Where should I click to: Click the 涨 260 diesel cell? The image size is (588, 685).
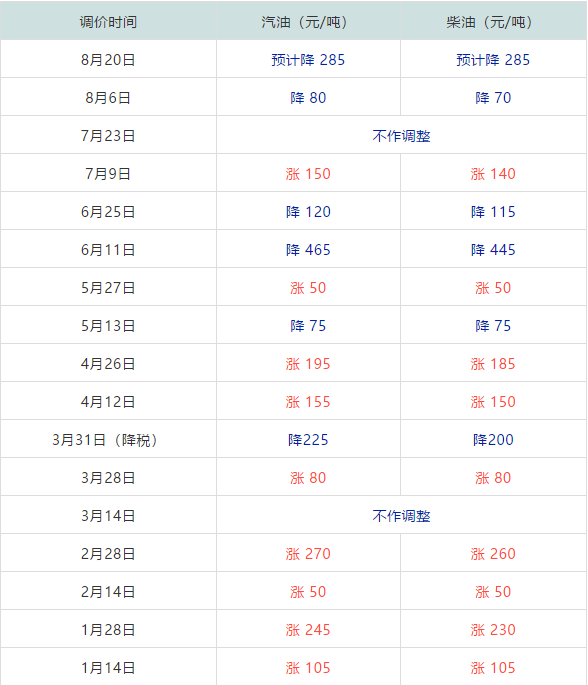493,554
